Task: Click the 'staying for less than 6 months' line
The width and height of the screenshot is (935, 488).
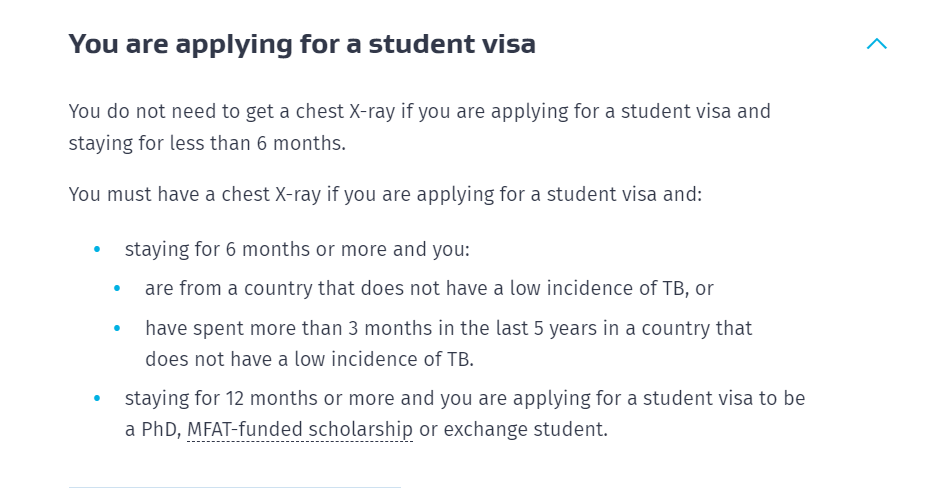Action: (x=207, y=144)
